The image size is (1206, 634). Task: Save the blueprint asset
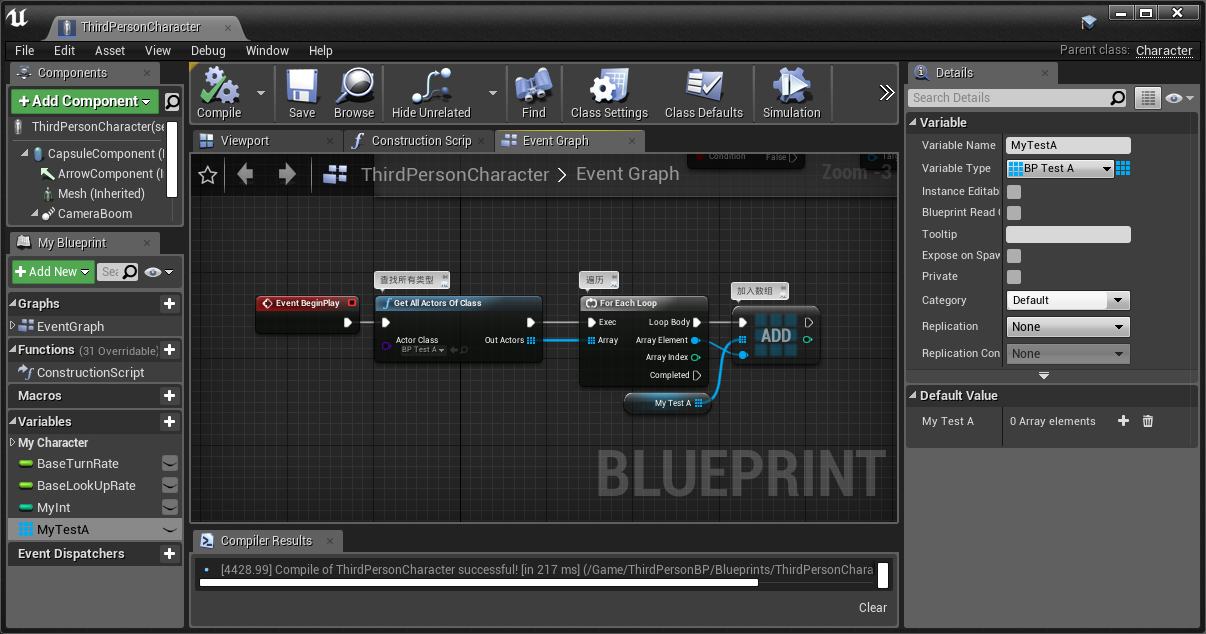pyautogui.click(x=301, y=92)
